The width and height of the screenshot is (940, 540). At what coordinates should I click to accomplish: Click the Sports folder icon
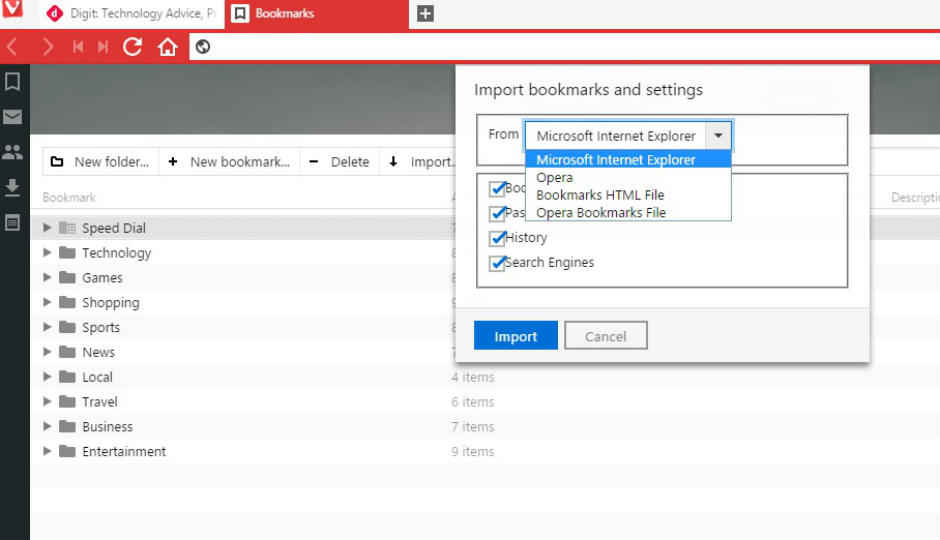coord(67,327)
